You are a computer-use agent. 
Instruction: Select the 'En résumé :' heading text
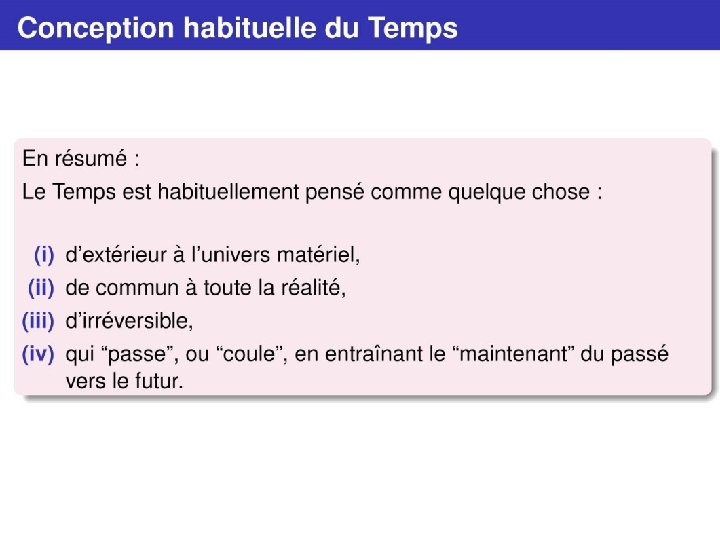[x=81, y=159]
